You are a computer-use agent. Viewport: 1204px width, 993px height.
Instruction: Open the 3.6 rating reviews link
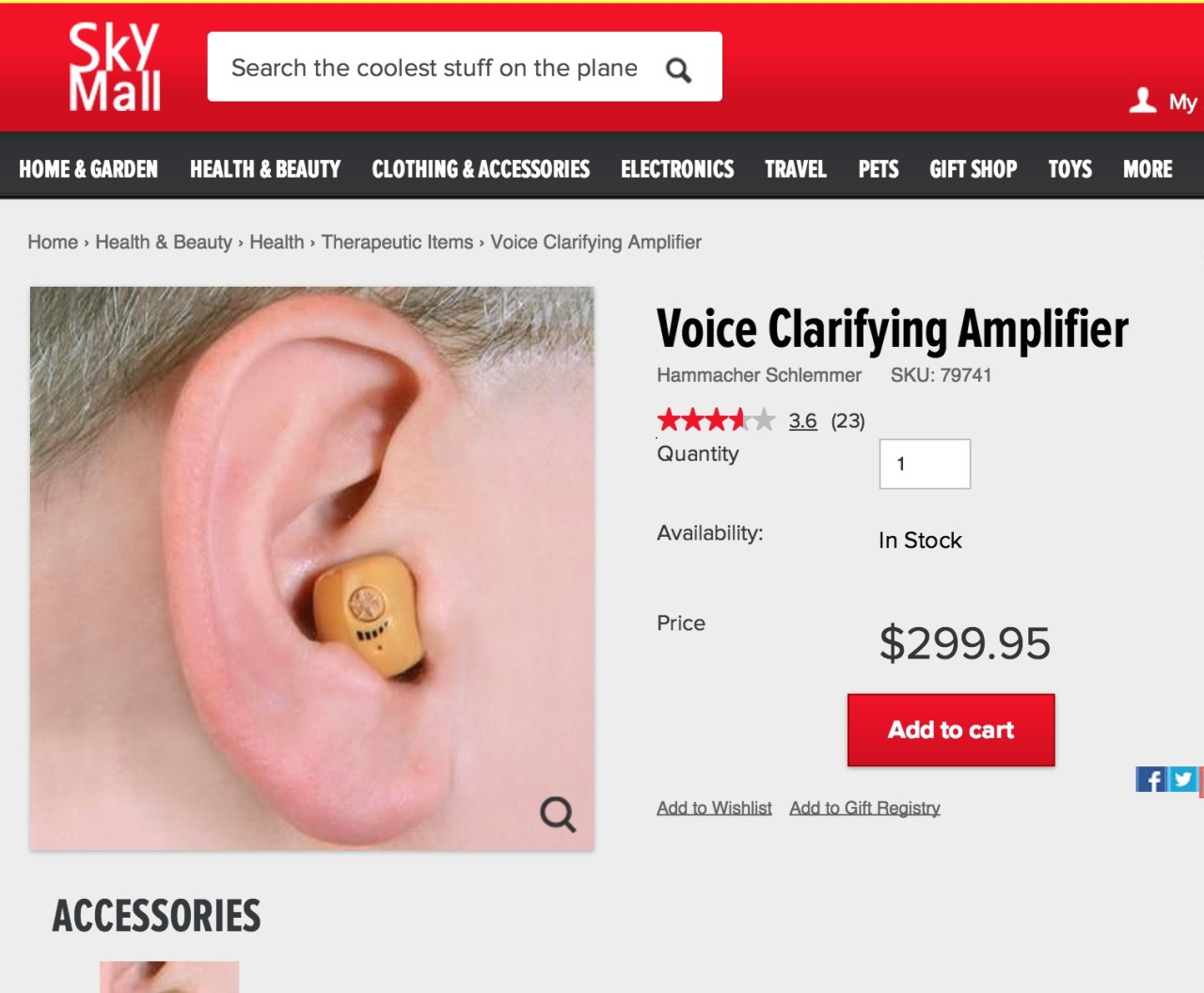802,420
